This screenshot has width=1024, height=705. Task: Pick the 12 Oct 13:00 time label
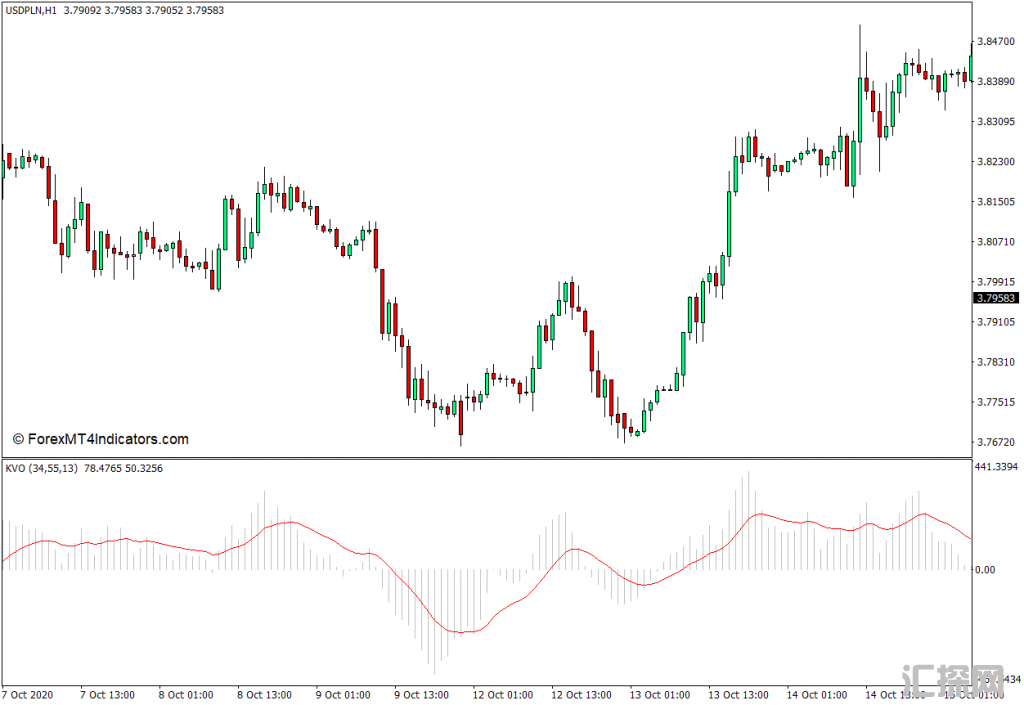[581, 695]
